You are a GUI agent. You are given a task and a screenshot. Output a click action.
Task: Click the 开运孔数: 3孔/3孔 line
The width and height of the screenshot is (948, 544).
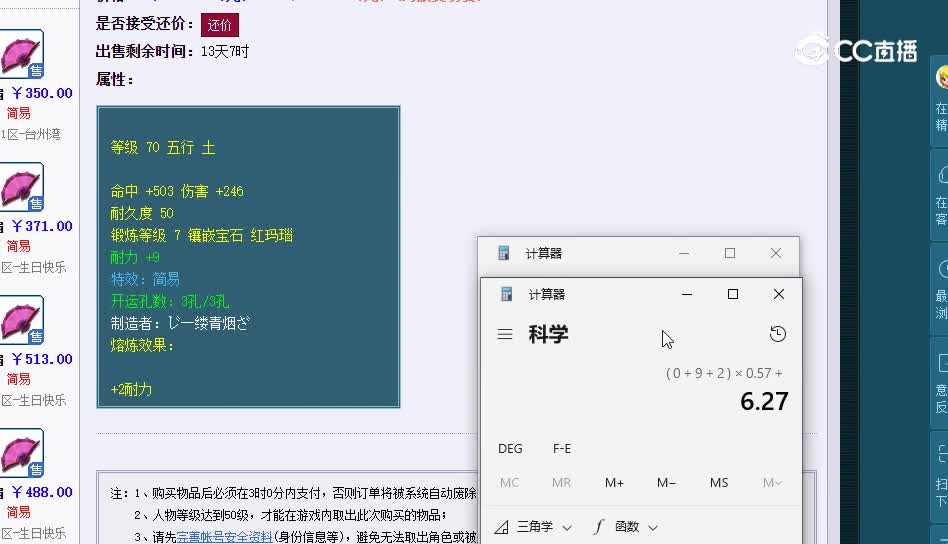click(170, 301)
